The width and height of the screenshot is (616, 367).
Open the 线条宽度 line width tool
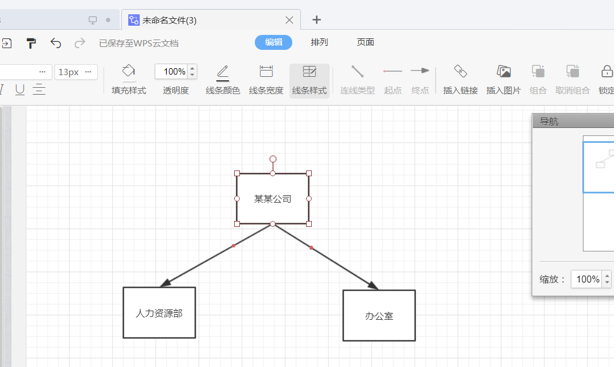pos(266,80)
